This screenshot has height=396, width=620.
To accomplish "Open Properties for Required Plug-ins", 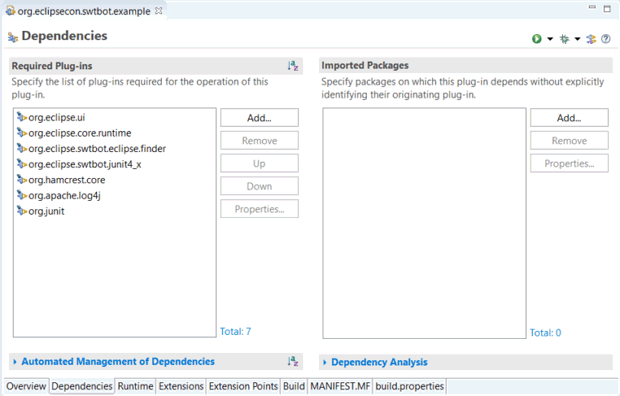I will click(259, 209).
